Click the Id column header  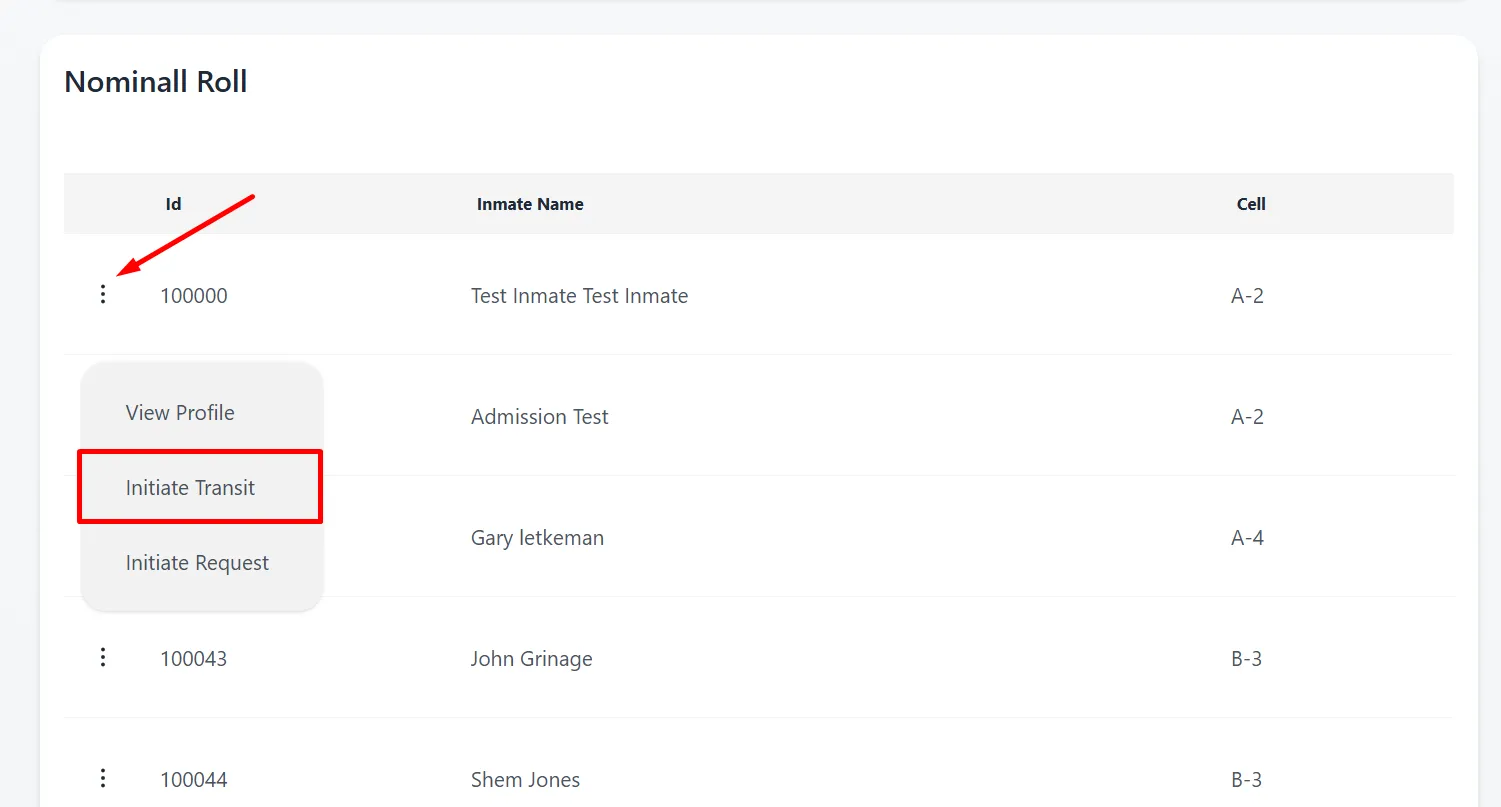point(173,204)
